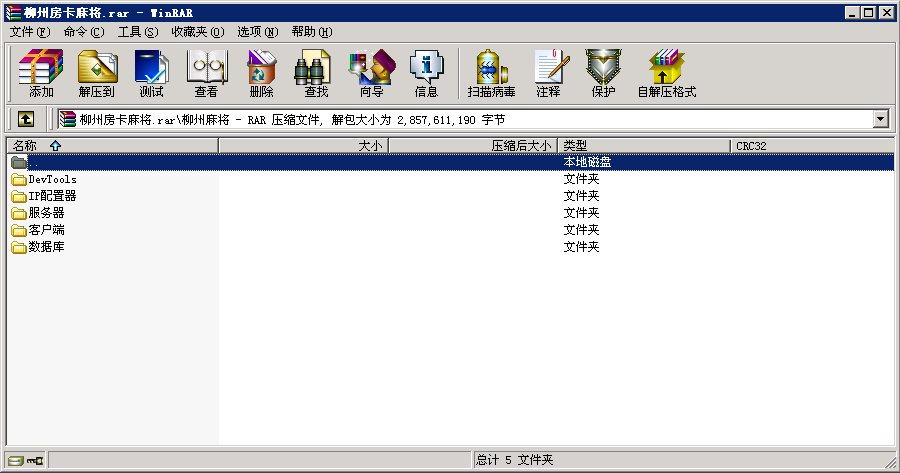Go up one folder level button
Screen dimensions: 900x473
pos(26,119)
